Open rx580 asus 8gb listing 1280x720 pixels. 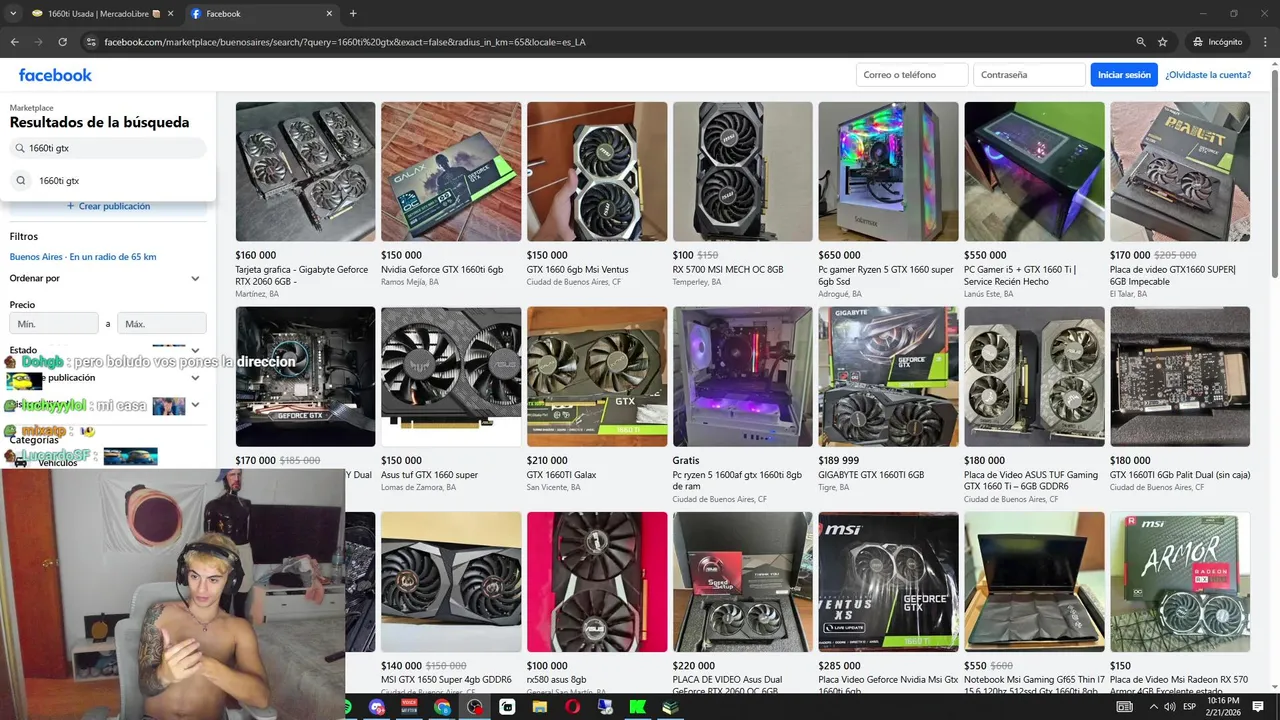(x=597, y=602)
